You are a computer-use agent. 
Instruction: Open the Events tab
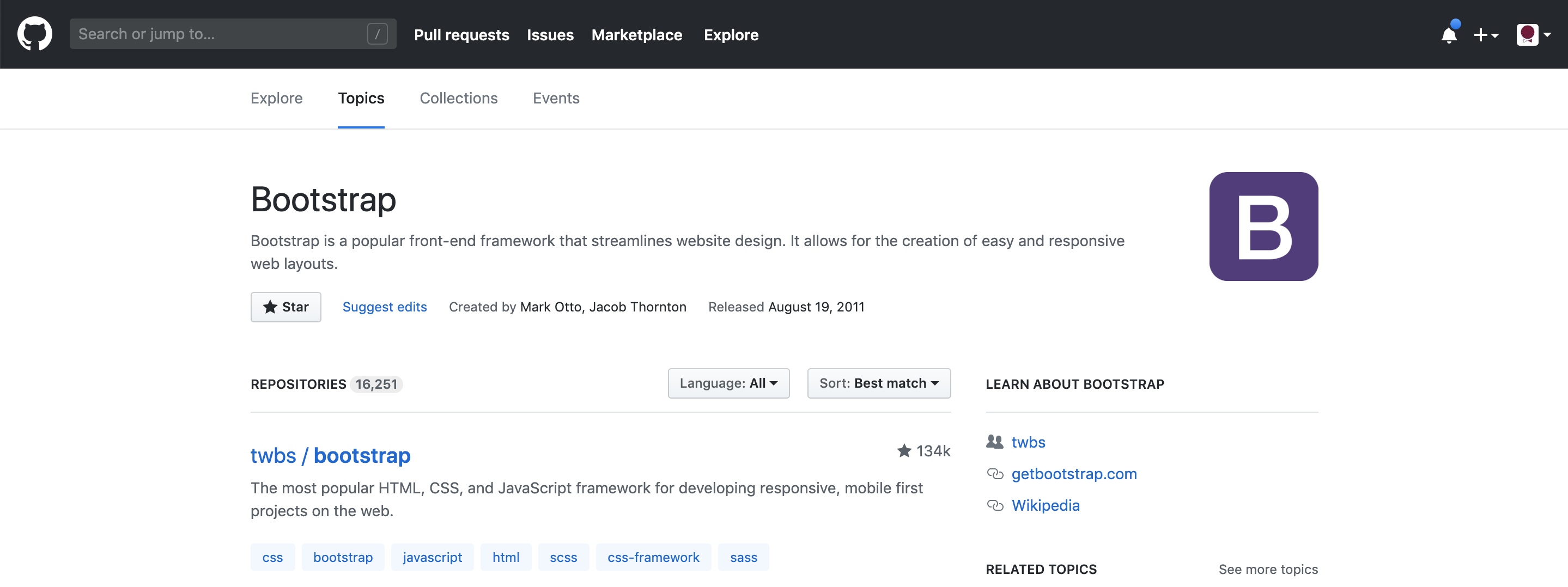coord(556,98)
